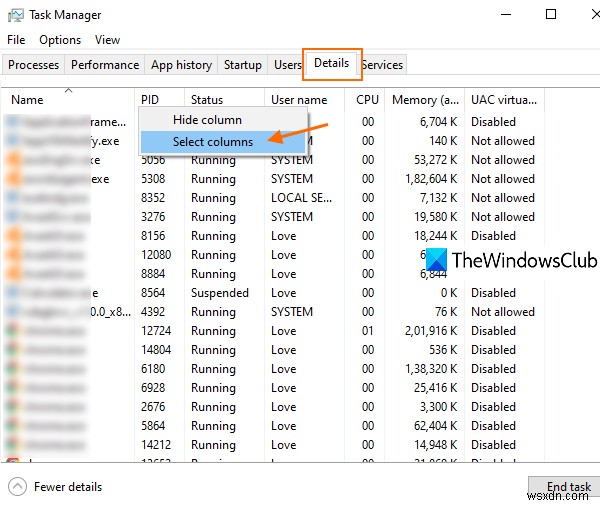Click the 0 K memory value
600x506 pixels.
tap(449, 293)
